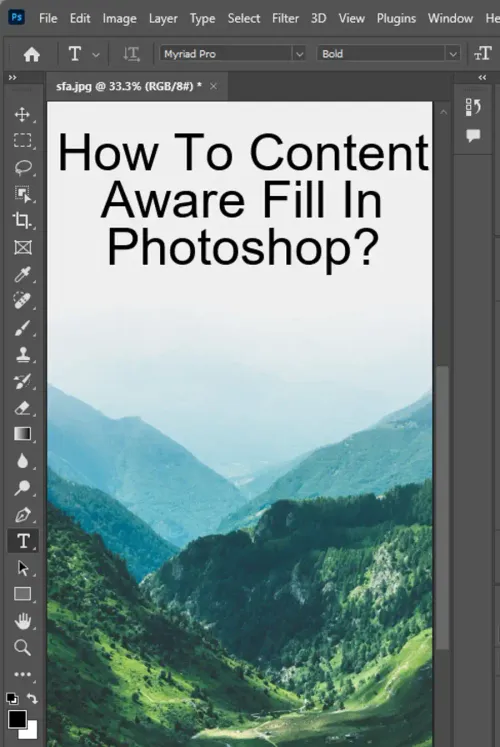Select the Object Selection tool
This screenshot has width=500, height=747.
point(22,194)
